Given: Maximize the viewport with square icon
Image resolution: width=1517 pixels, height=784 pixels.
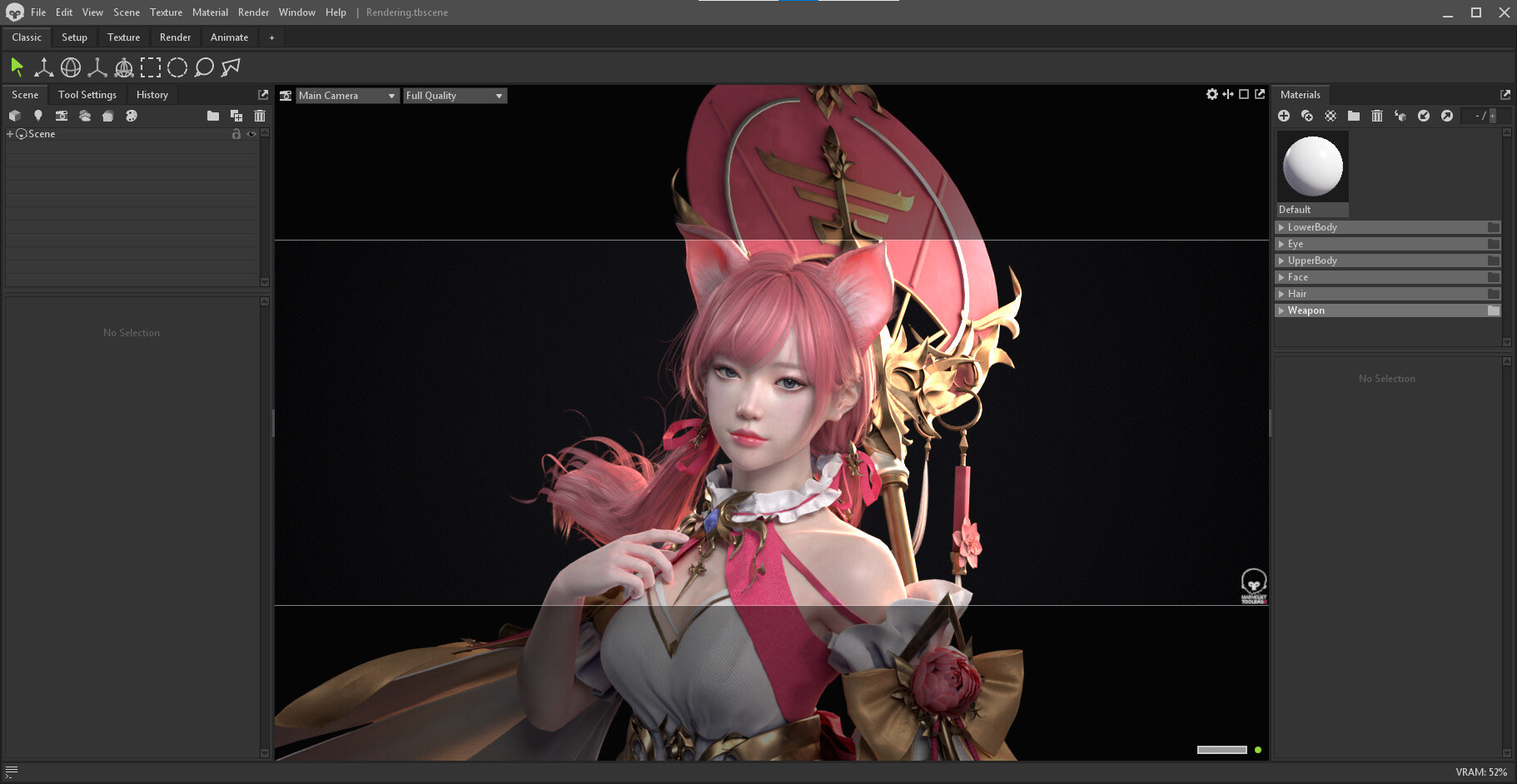Looking at the screenshot, I should point(1244,94).
